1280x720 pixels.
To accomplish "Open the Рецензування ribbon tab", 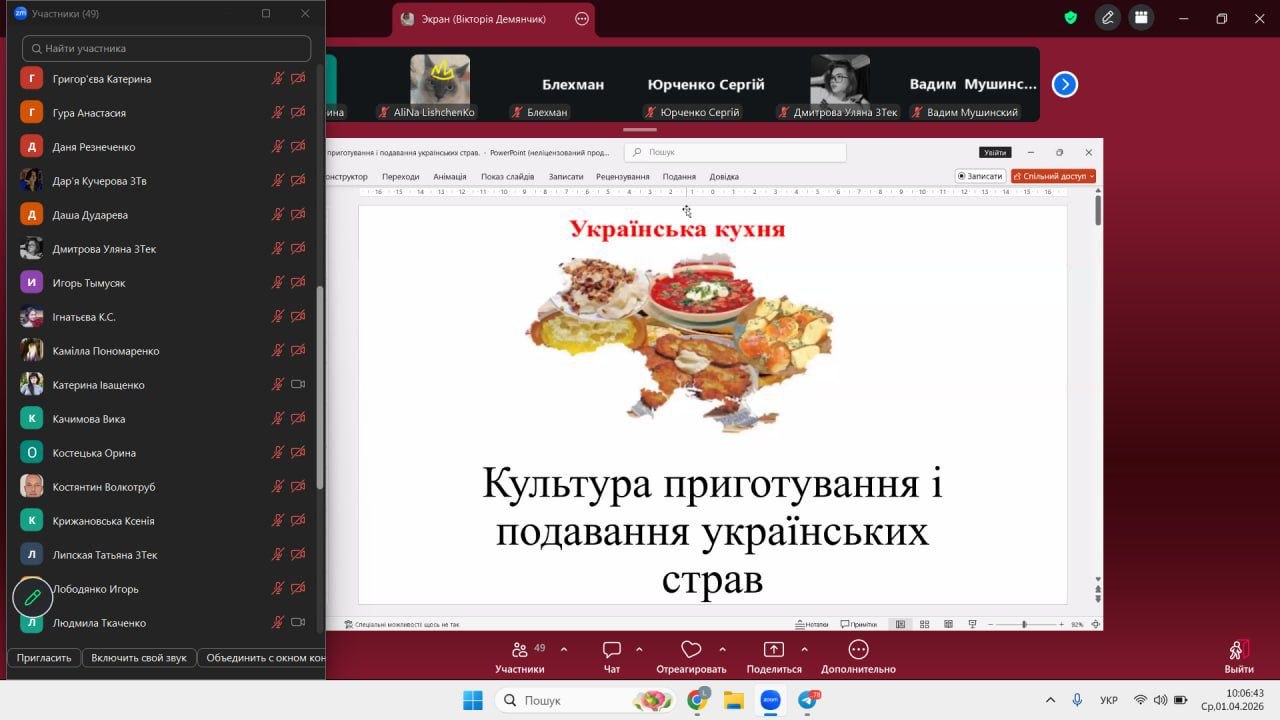I will (622, 177).
